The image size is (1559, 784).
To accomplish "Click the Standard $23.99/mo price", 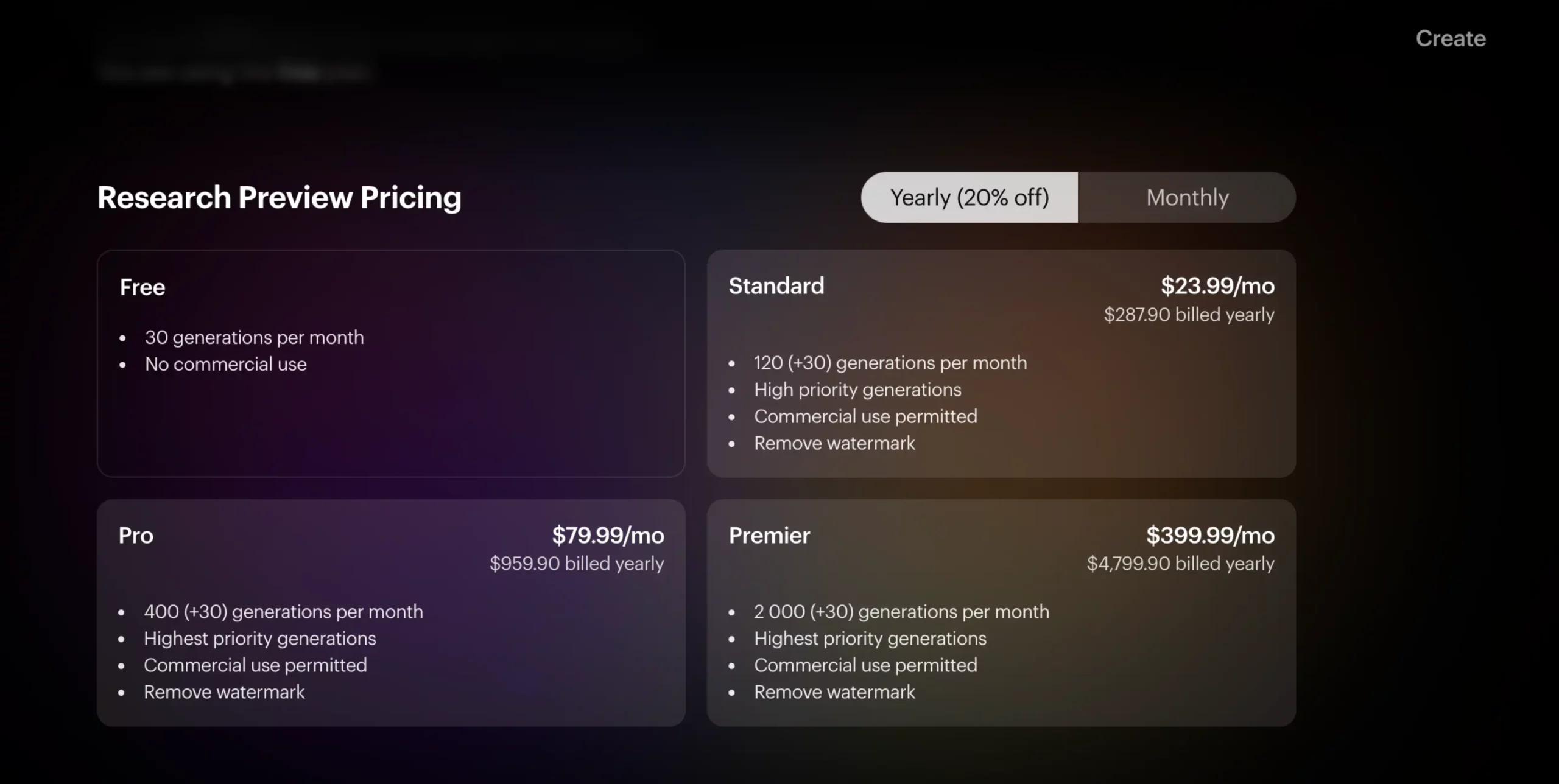I will tap(1217, 285).
